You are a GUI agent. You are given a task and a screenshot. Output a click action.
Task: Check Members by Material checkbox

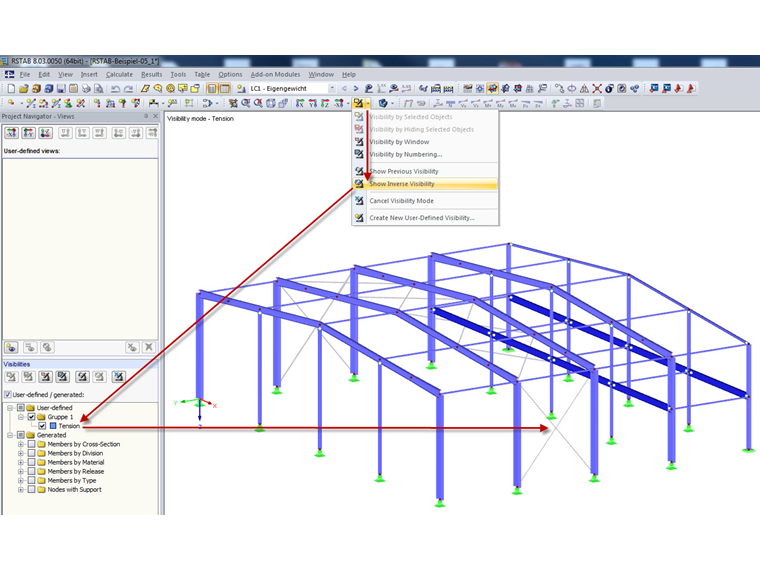(x=32, y=462)
